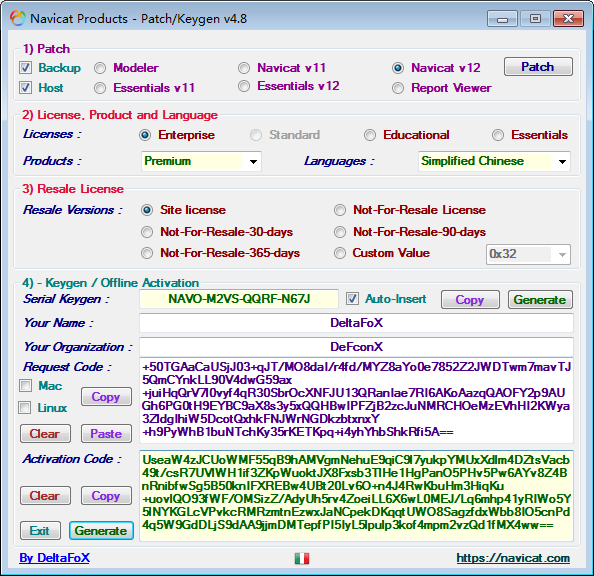Click inside the Activation Code text area
The height and width of the screenshot is (576, 594).
point(356,496)
